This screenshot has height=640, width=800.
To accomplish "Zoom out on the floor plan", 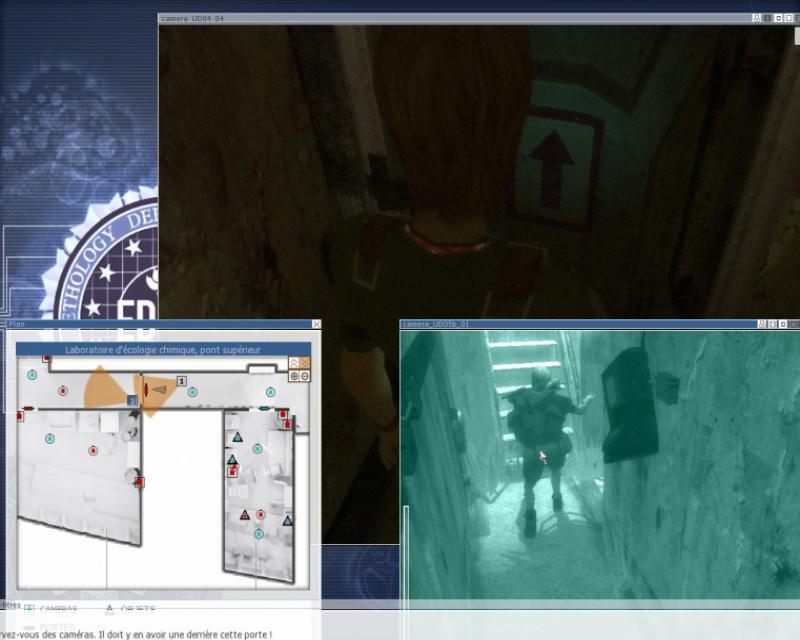I will (305, 376).
